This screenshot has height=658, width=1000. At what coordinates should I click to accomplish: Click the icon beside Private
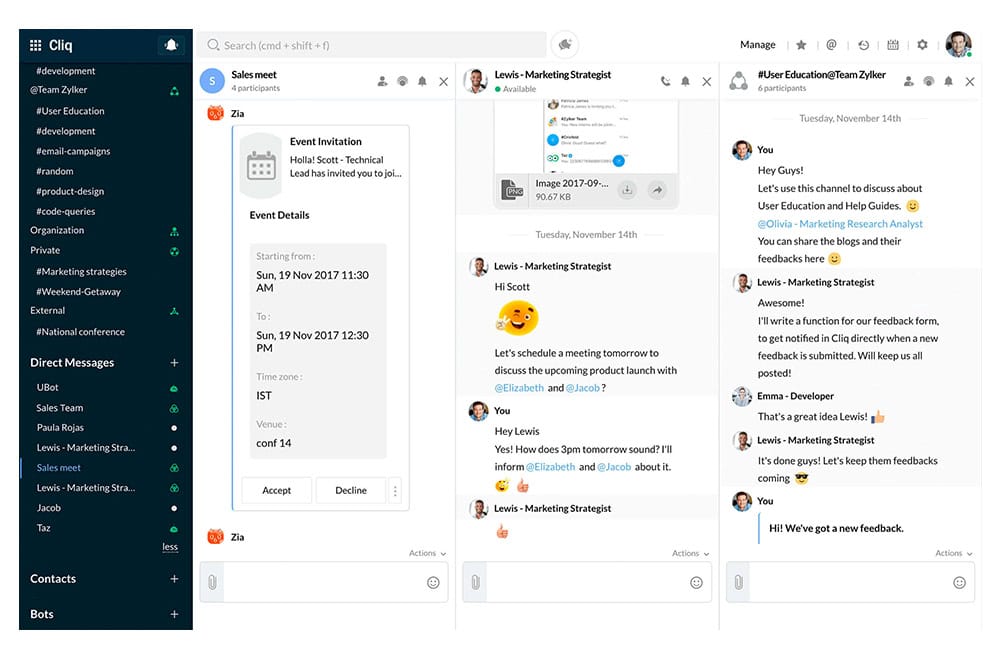(174, 251)
